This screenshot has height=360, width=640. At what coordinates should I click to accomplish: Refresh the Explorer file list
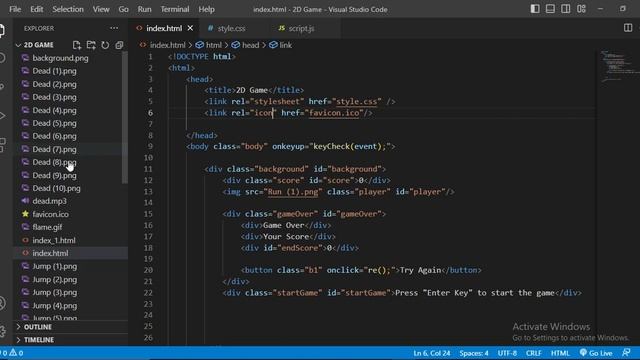(105, 45)
